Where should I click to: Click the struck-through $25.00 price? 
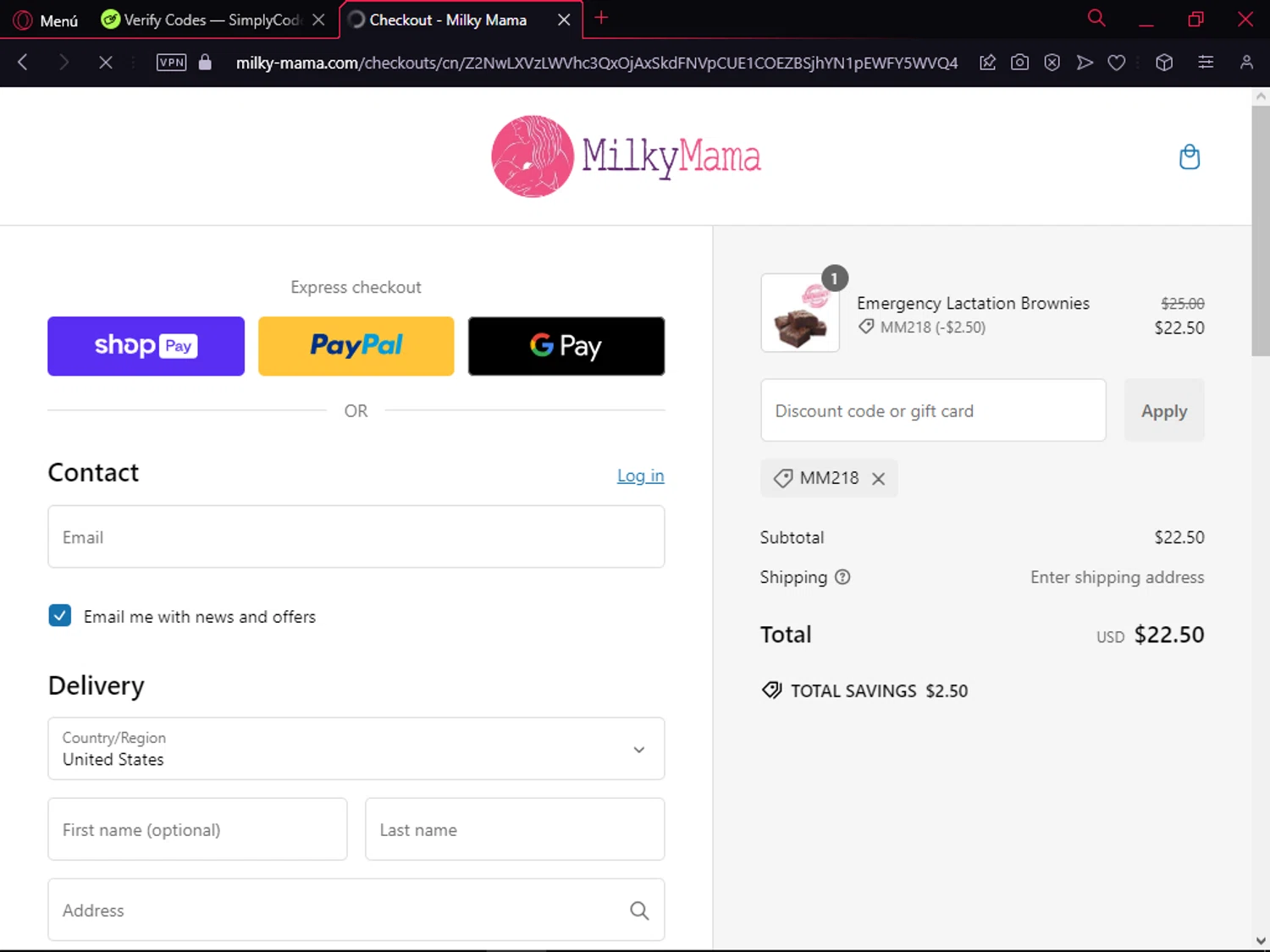coord(1183,303)
